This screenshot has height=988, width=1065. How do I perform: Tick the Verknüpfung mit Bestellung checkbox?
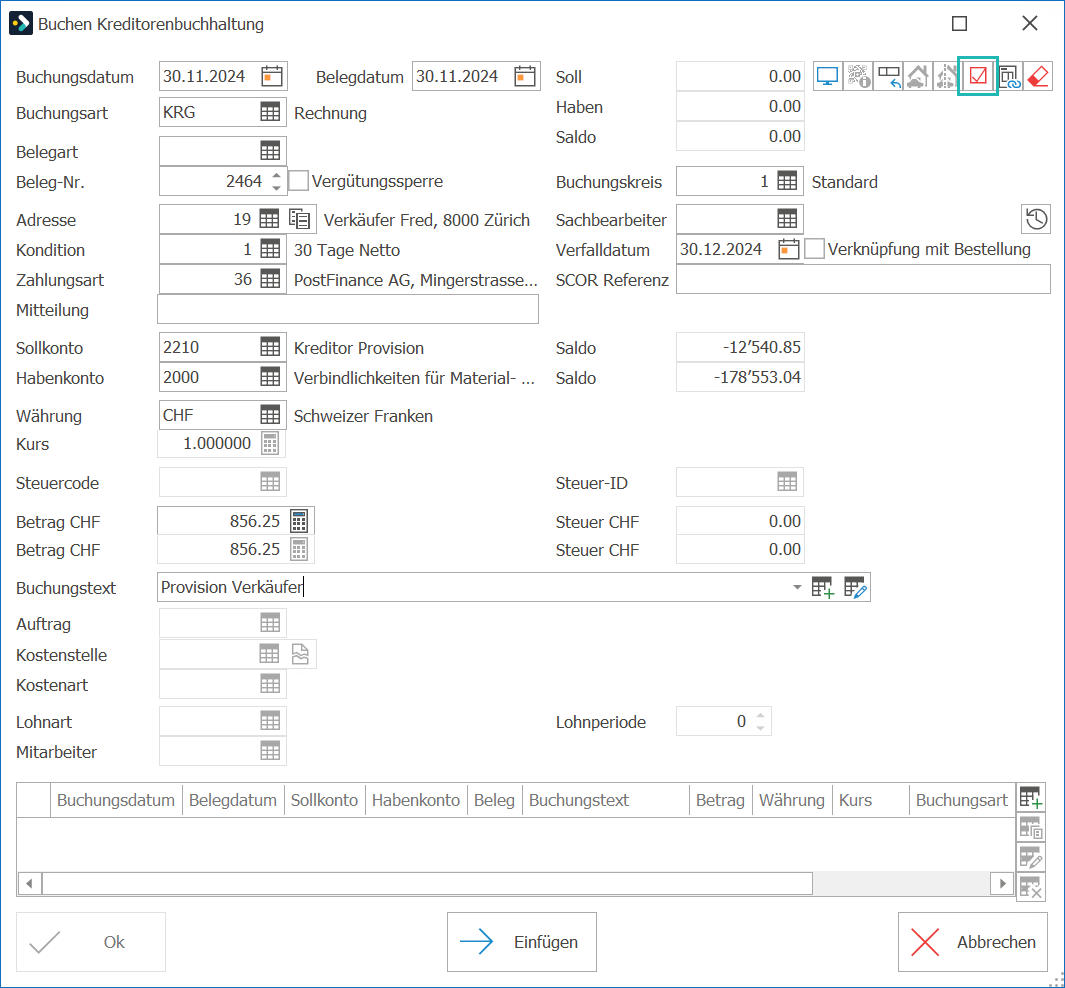click(x=814, y=249)
